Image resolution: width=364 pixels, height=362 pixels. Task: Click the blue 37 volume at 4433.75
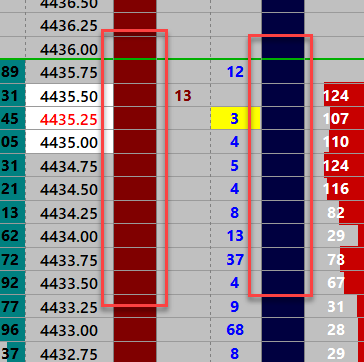235,259
